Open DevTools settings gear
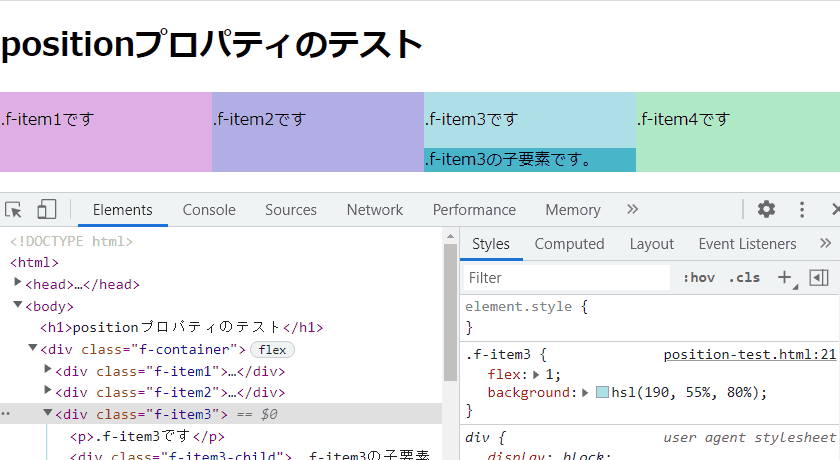This screenshot has width=840, height=460. pos(766,209)
